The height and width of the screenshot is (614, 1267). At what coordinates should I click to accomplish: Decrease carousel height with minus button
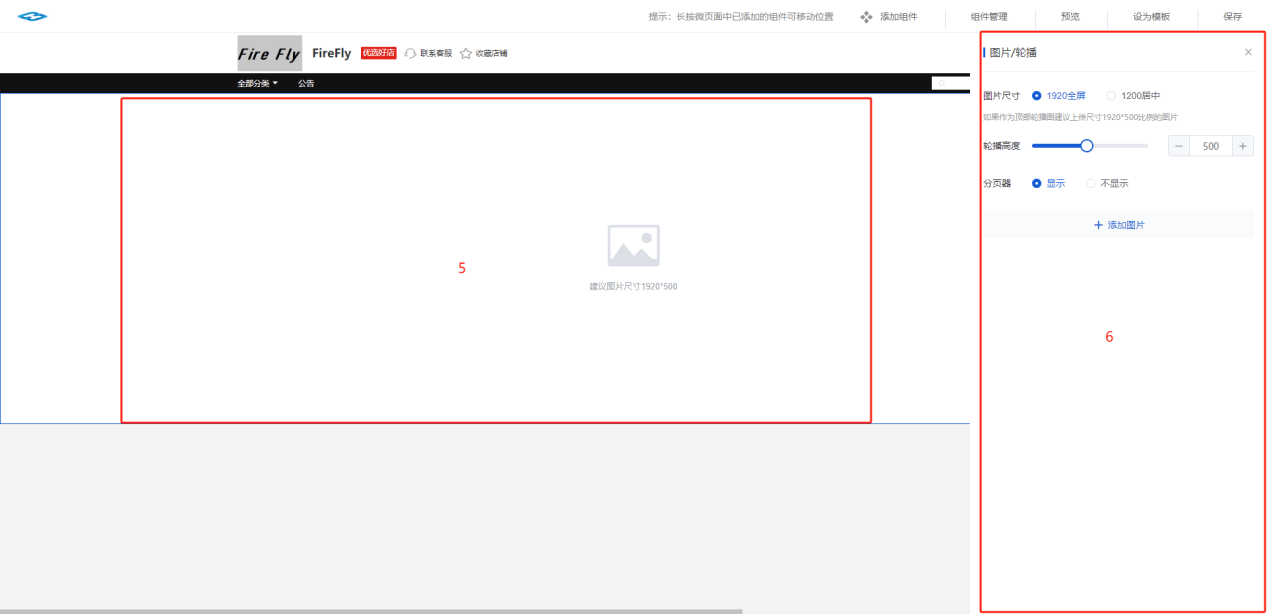click(1179, 146)
